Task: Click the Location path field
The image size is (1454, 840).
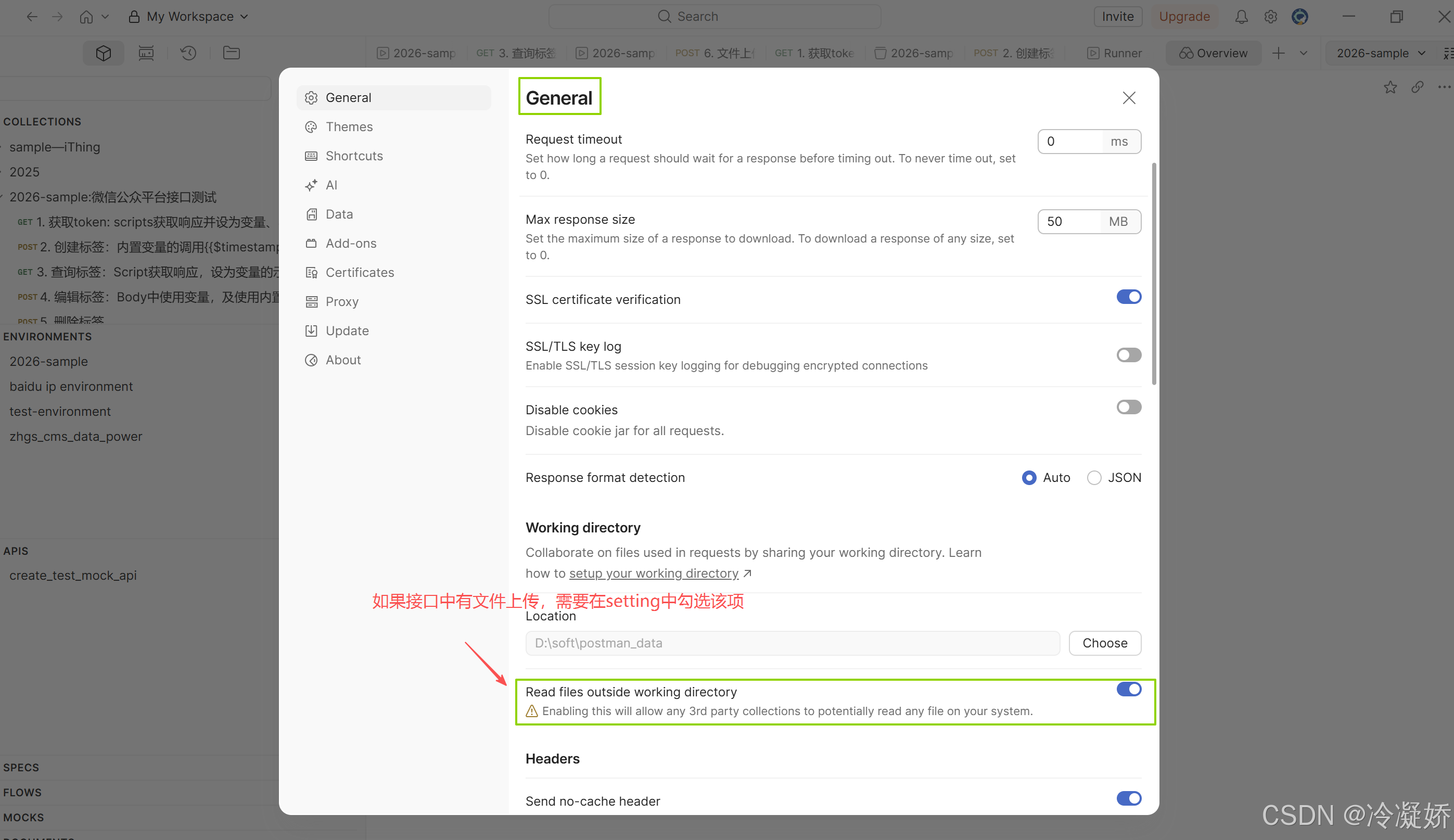Action: pyautogui.click(x=793, y=643)
